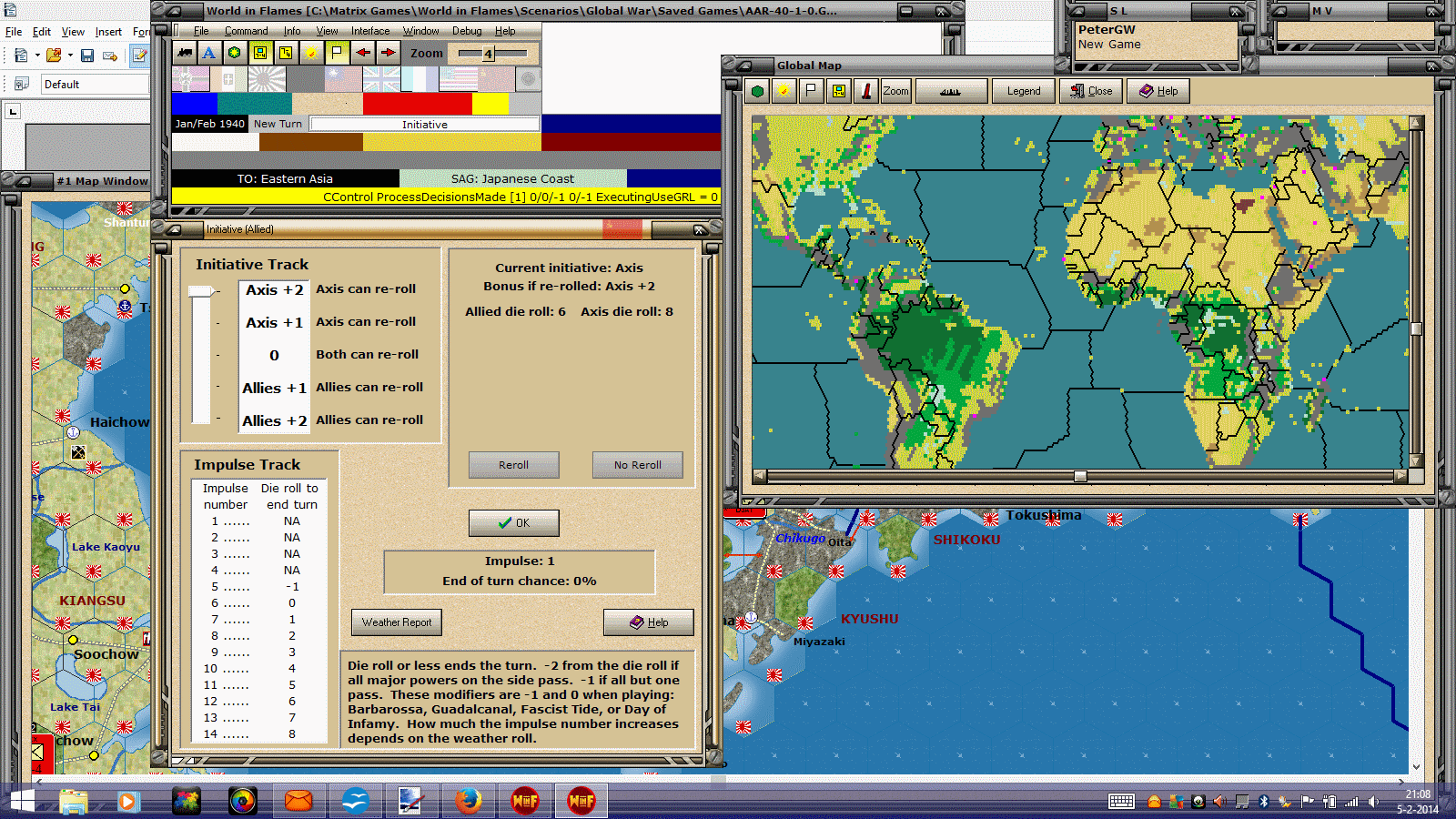The image size is (1456, 819).
Task: Click the red color bar under flags
Action: (x=418, y=104)
